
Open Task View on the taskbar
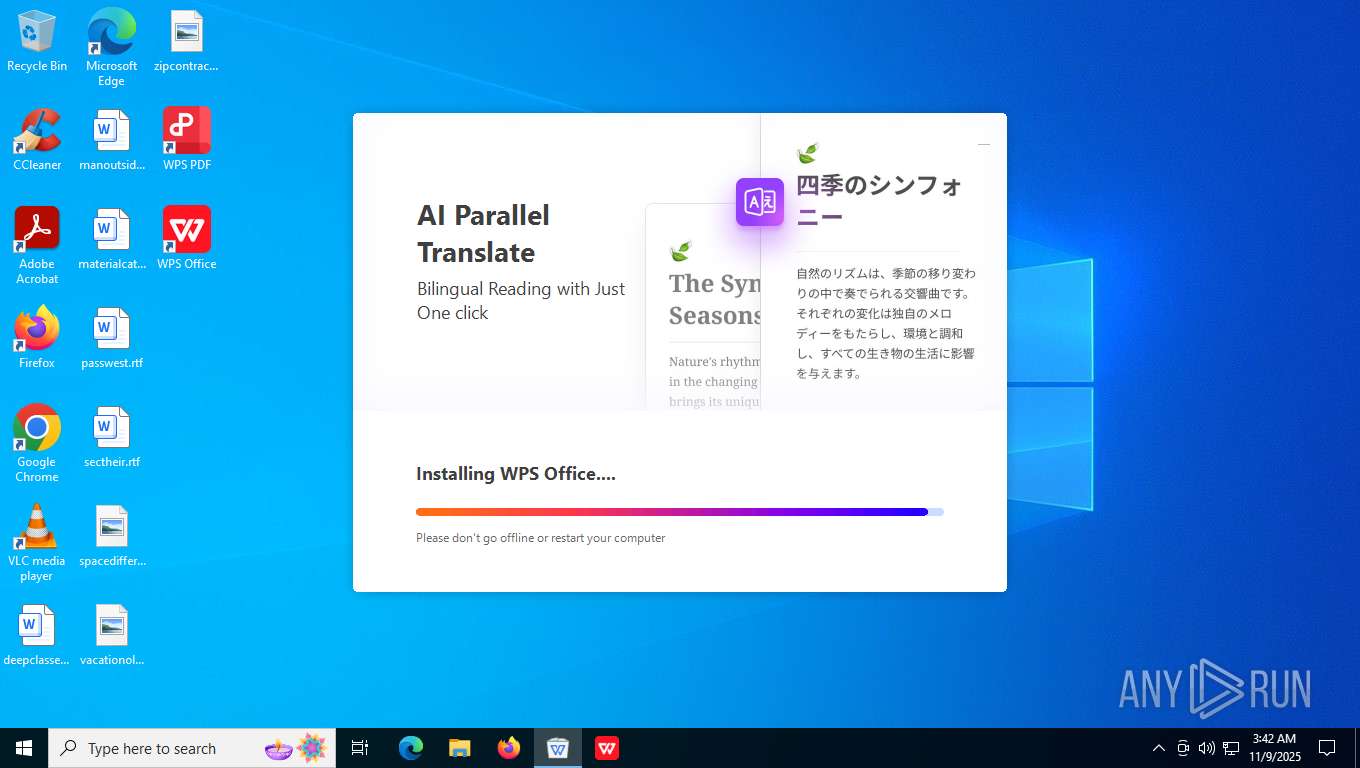click(360, 748)
